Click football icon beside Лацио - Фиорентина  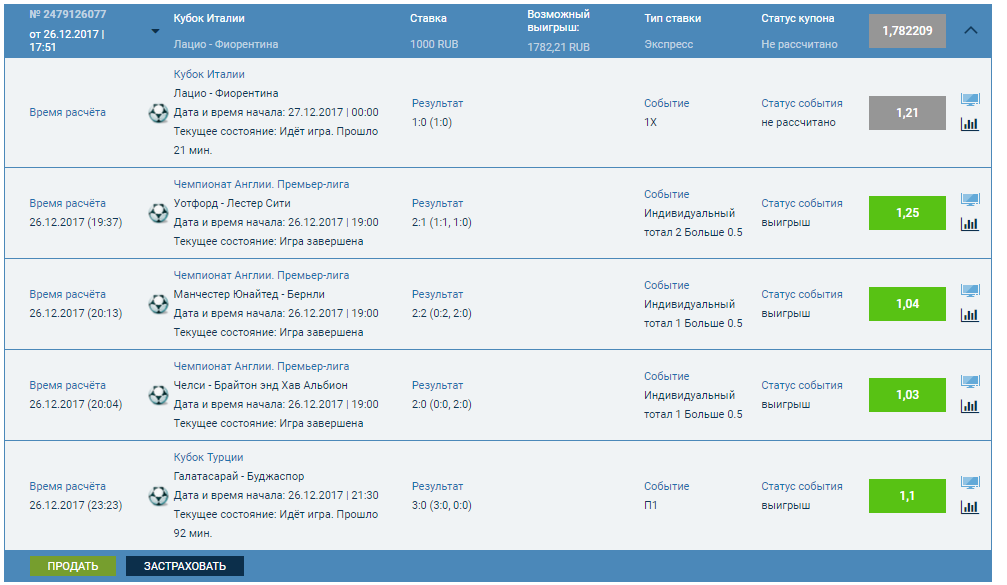coord(158,113)
